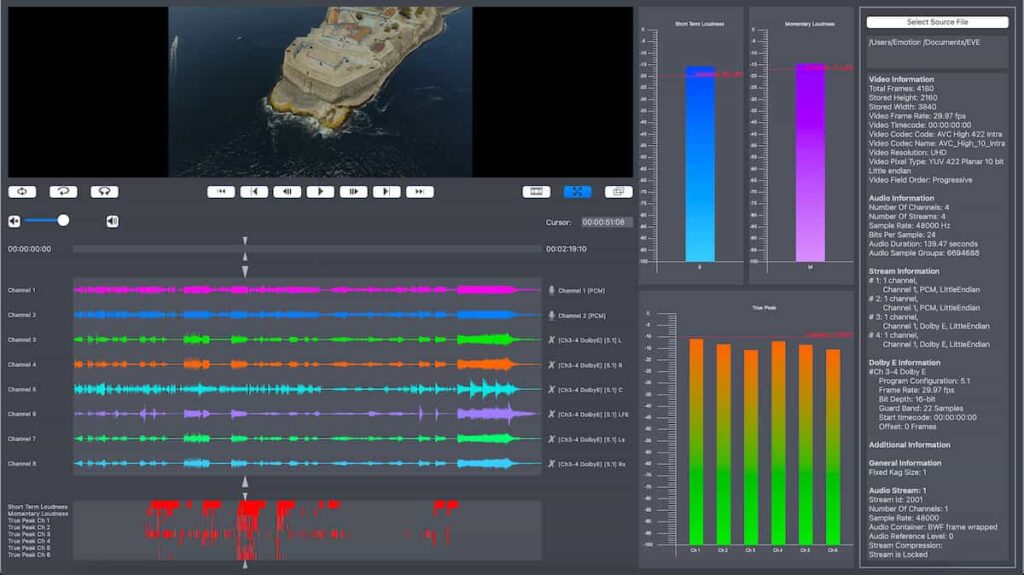Click the Channel 5 cyan waveform
This screenshot has height=575, width=1024.
300,389
